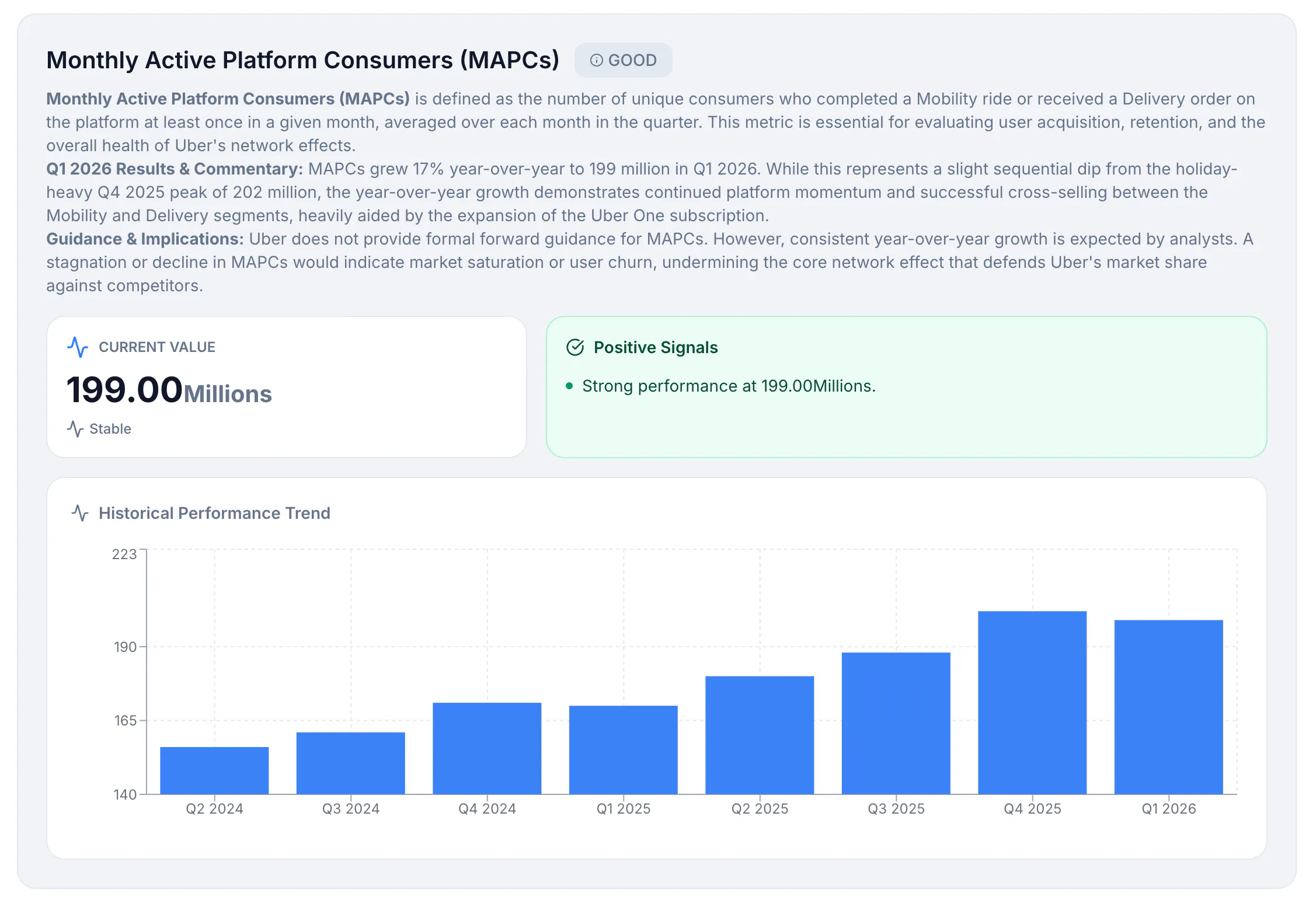Image resolution: width=1316 pixels, height=907 pixels.
Task: Click the 140 y-axis tick label
Action: [125, 794]
